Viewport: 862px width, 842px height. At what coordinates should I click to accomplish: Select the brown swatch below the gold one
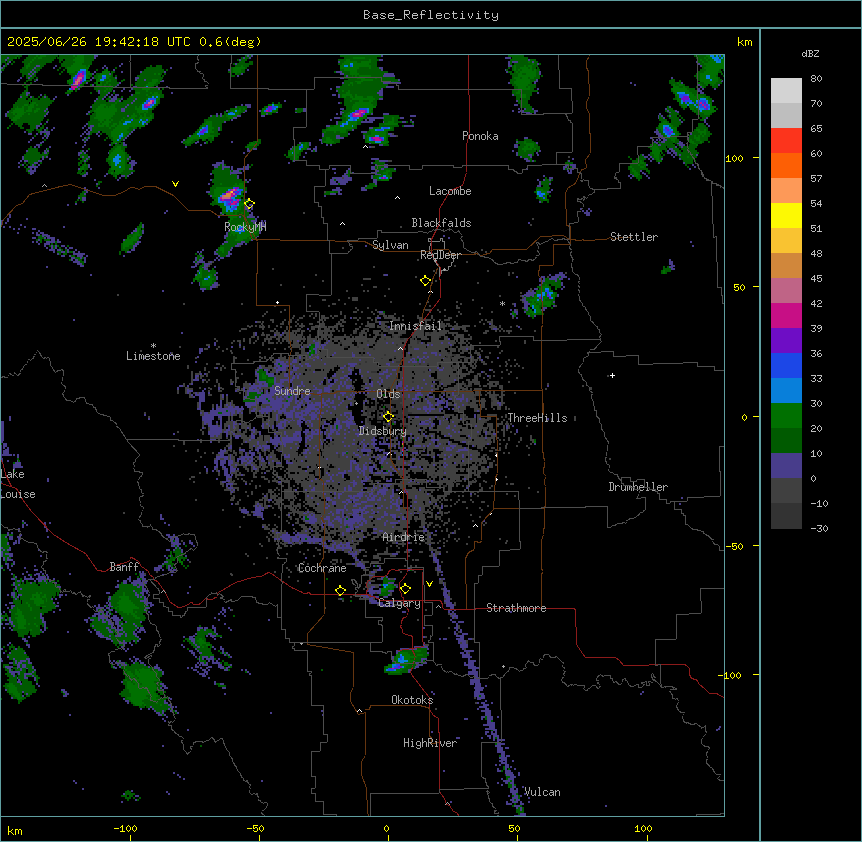click(786, 265)
